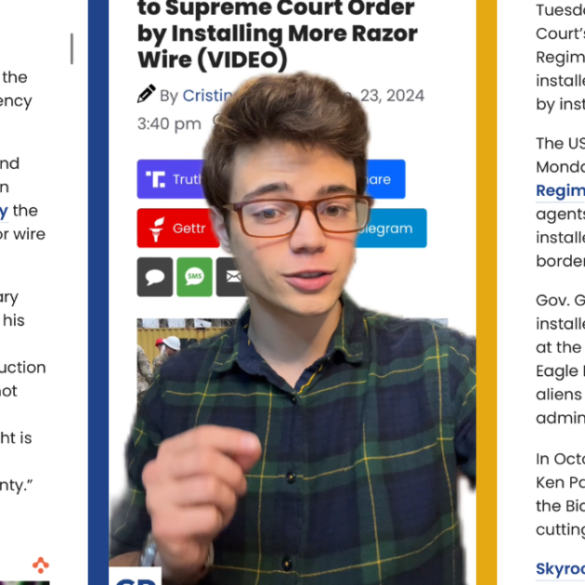Viewport: 585px width, 585px height.
Task: Click the underlined blue link in left column
Action: click(4, 212)
